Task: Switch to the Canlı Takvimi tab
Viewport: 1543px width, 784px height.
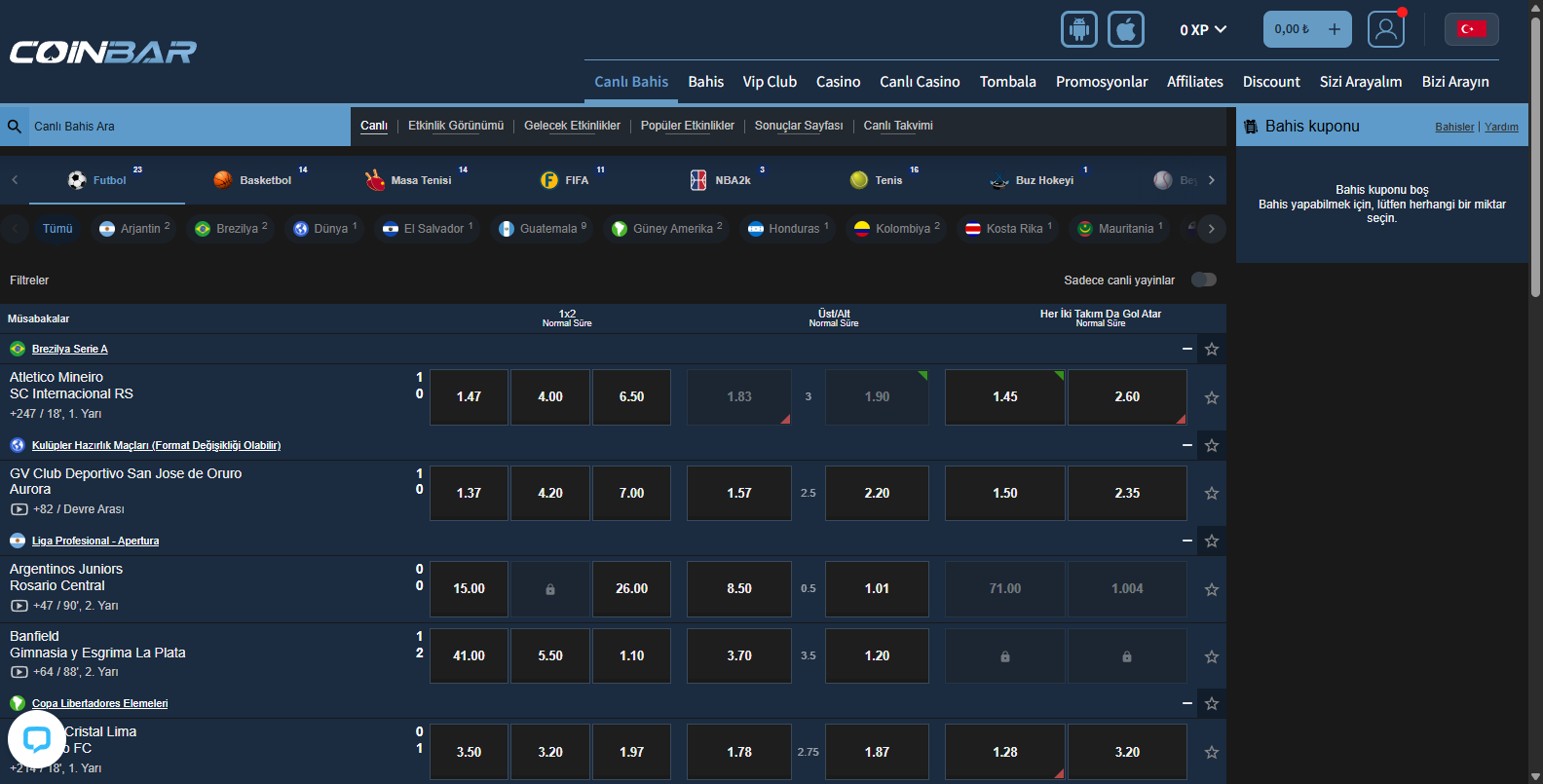Action: [x=897, y=126]
